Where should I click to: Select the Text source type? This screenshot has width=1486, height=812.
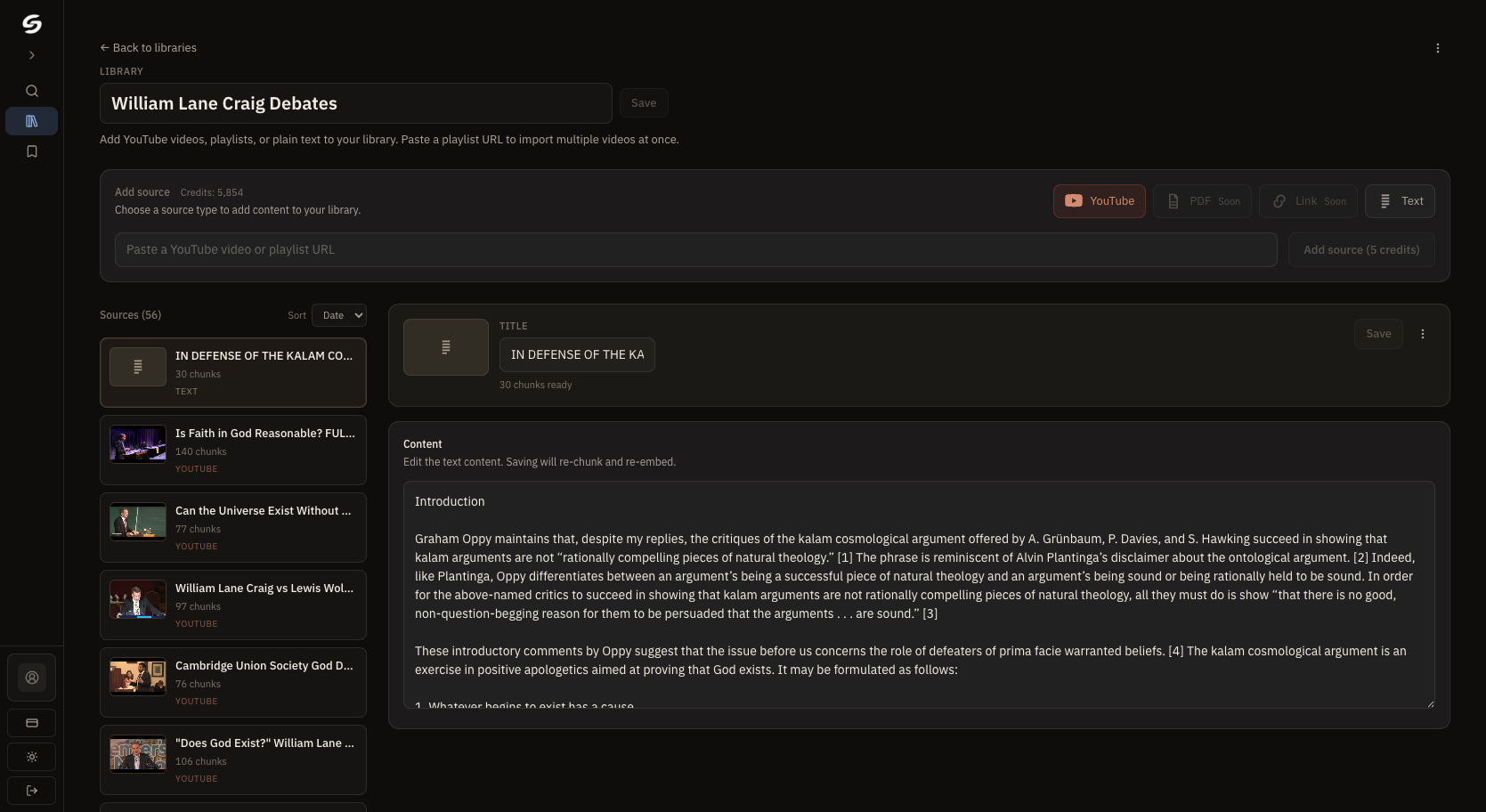(1400, 201)
